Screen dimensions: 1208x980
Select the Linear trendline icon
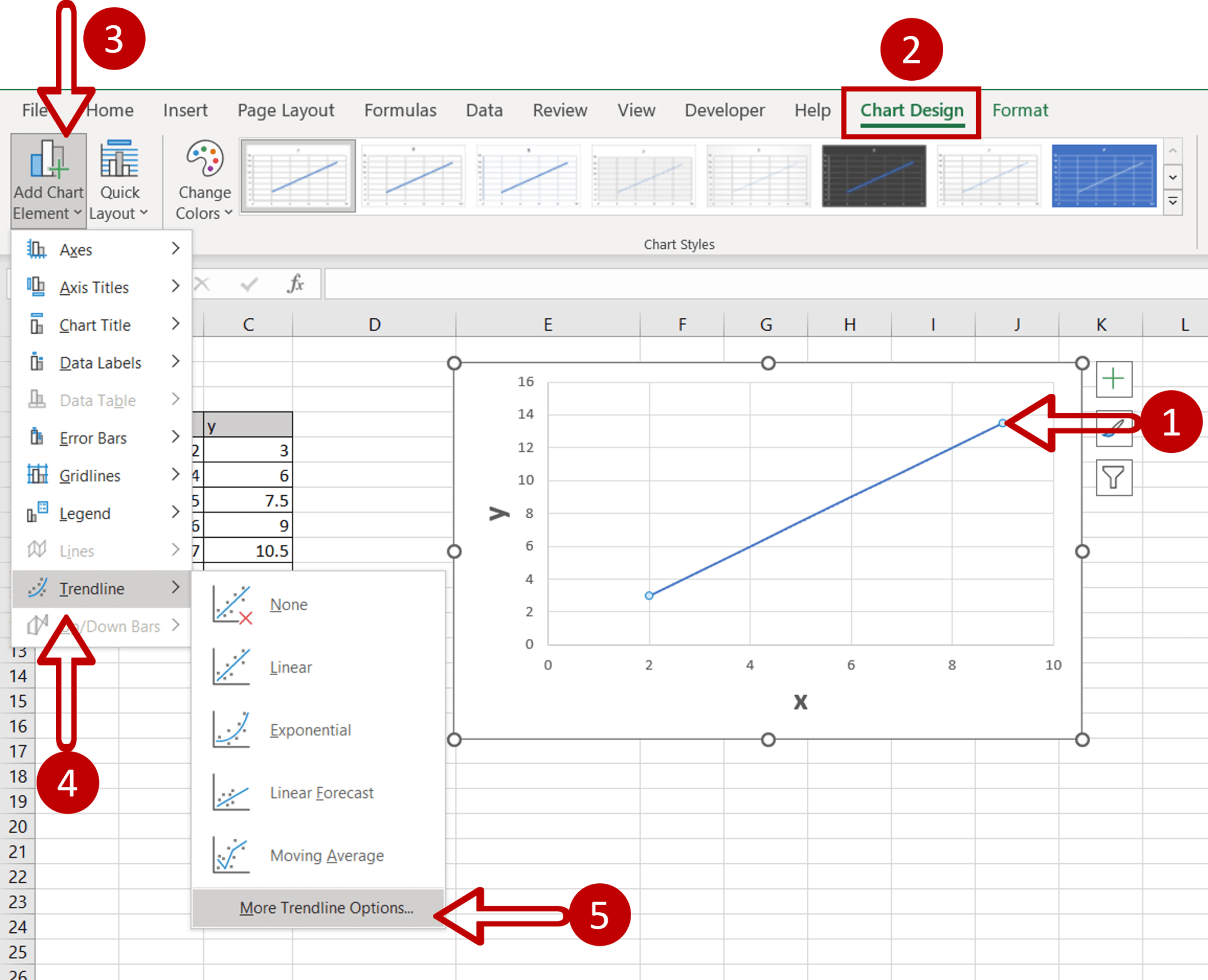(x=232, y=667)
